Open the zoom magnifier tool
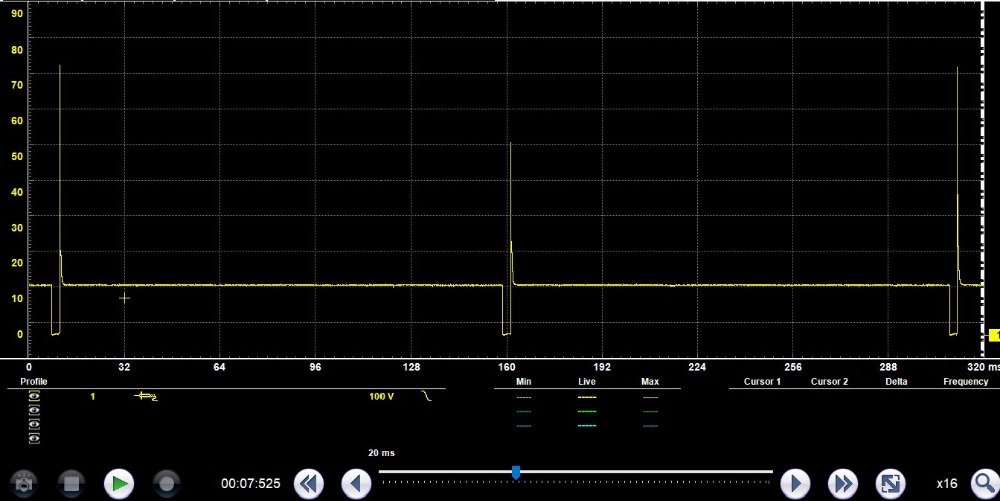Screen dimensions: 1000x501 [x=983, y=484]
